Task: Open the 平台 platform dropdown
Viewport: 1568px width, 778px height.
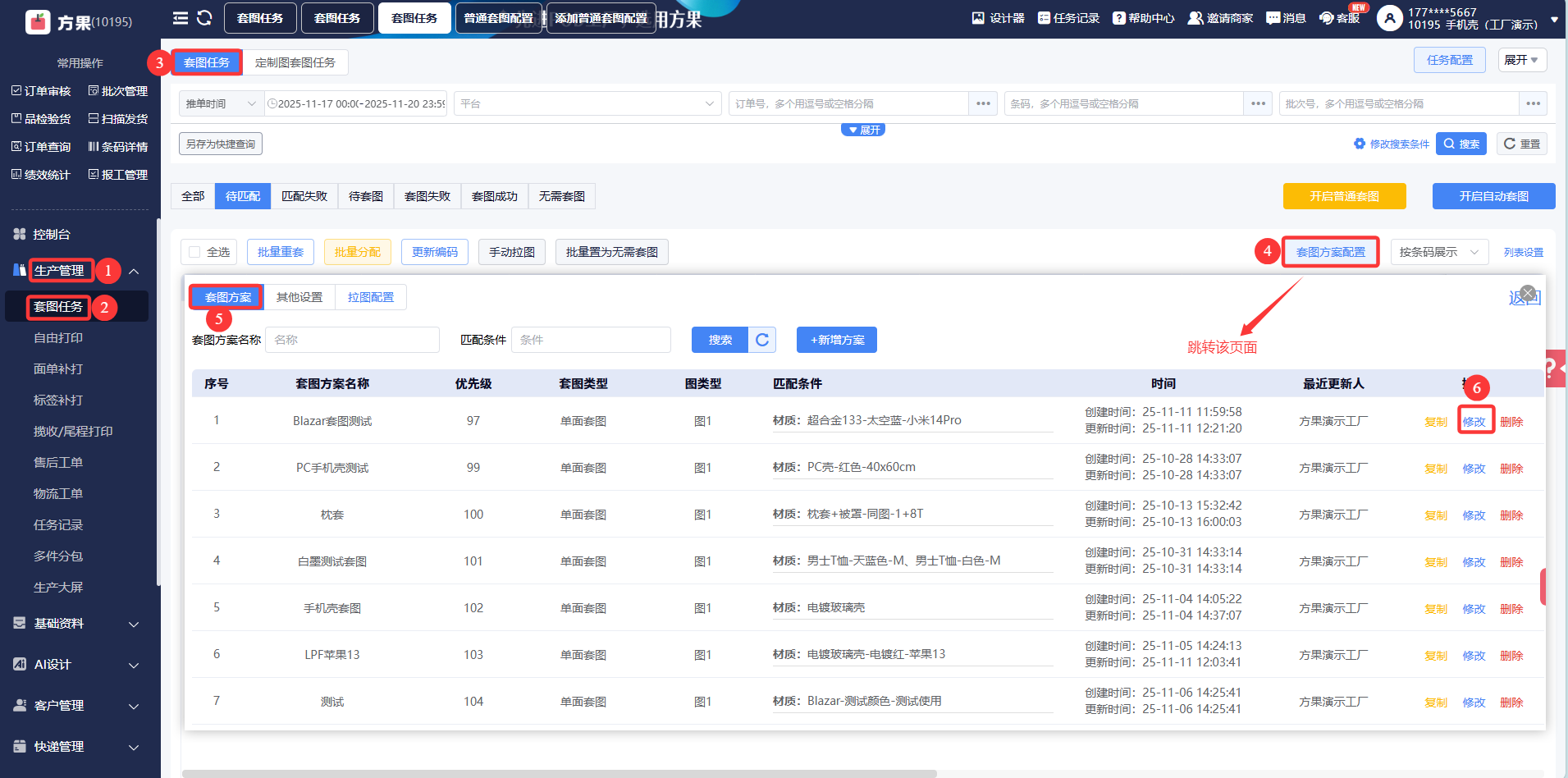Action: 587,103
